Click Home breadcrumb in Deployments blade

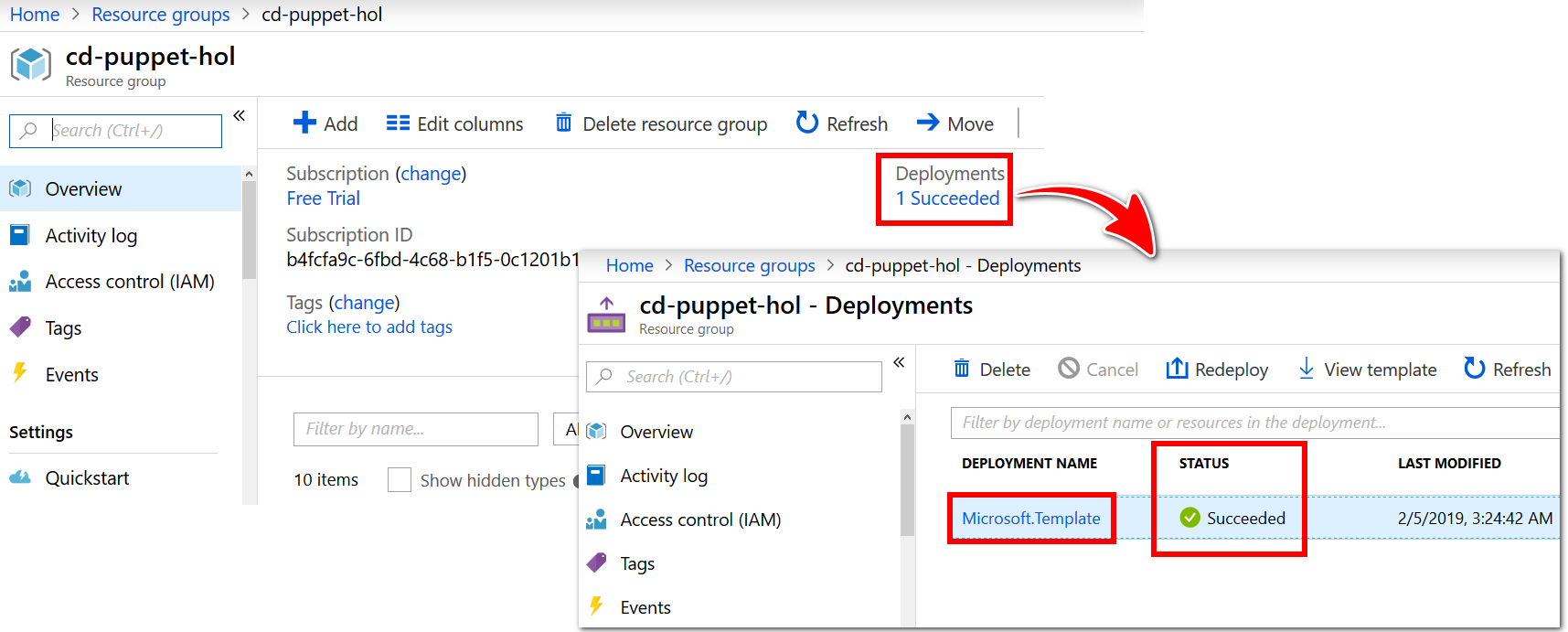(630, 265)
